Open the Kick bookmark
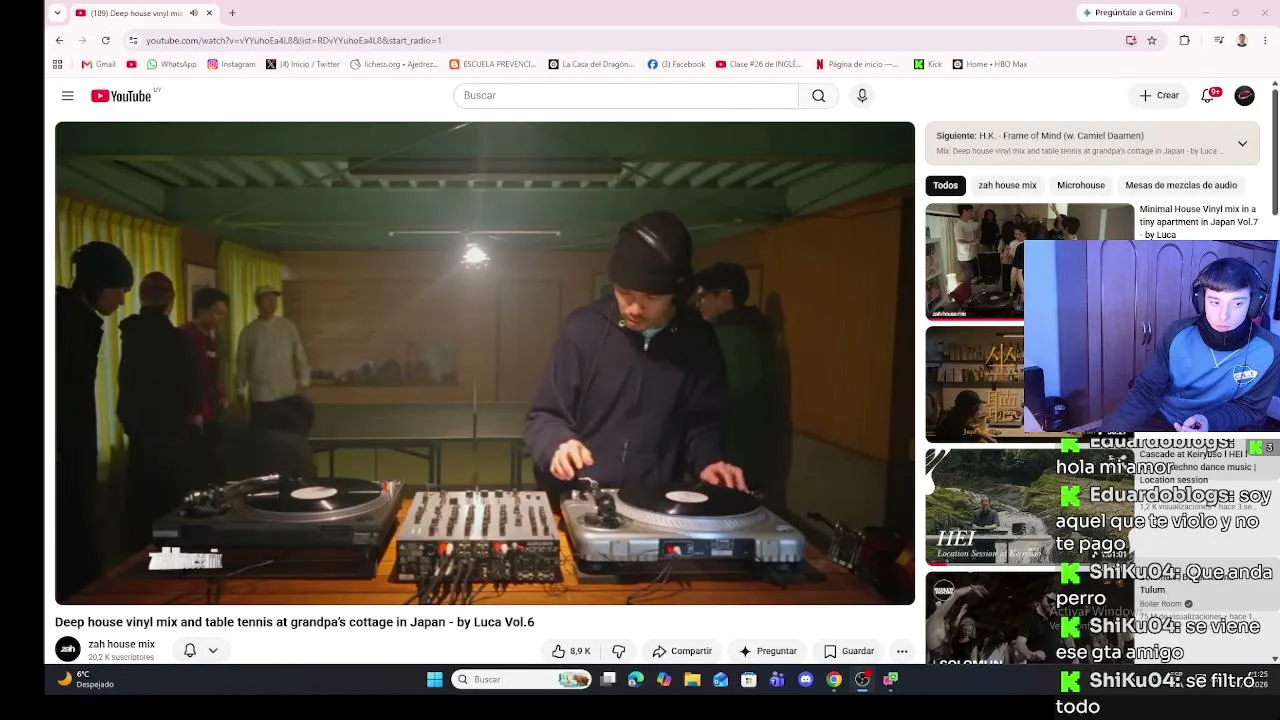1280x720 pixels. pyautogui.click(x=928, y=64)
